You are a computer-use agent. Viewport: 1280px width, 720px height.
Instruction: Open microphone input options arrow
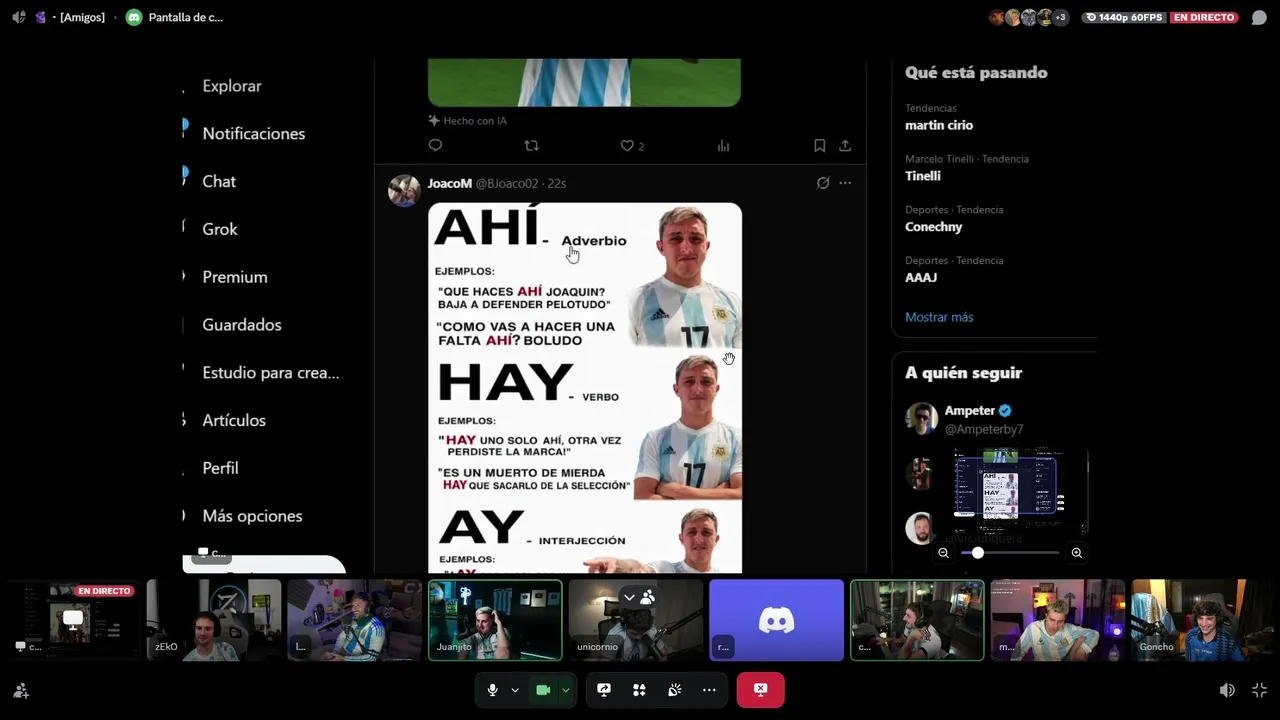pyautogui.click(x=515, y=690)
